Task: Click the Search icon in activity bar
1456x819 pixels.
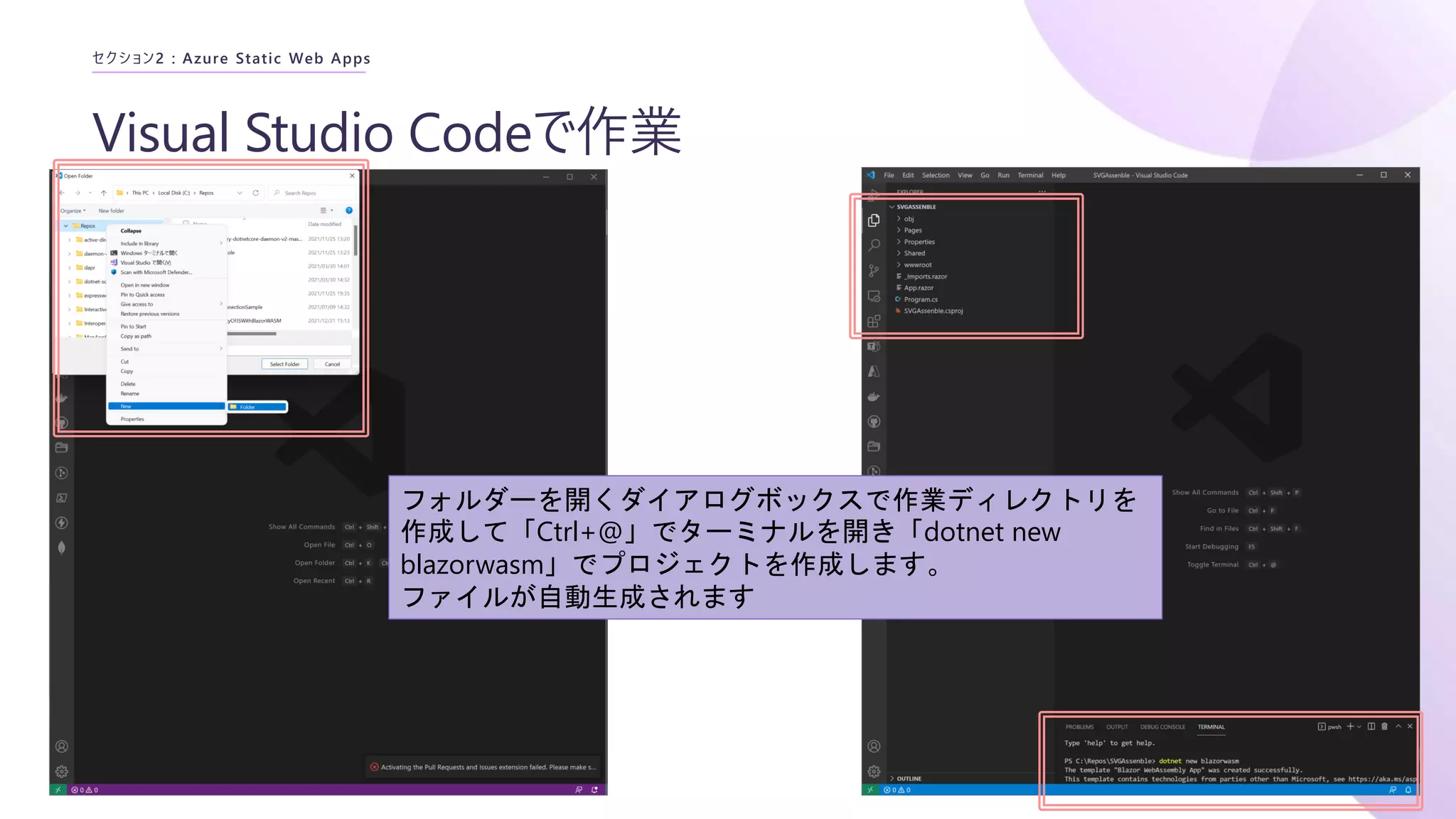Action: pyautogui.click(x=874, y=245)
